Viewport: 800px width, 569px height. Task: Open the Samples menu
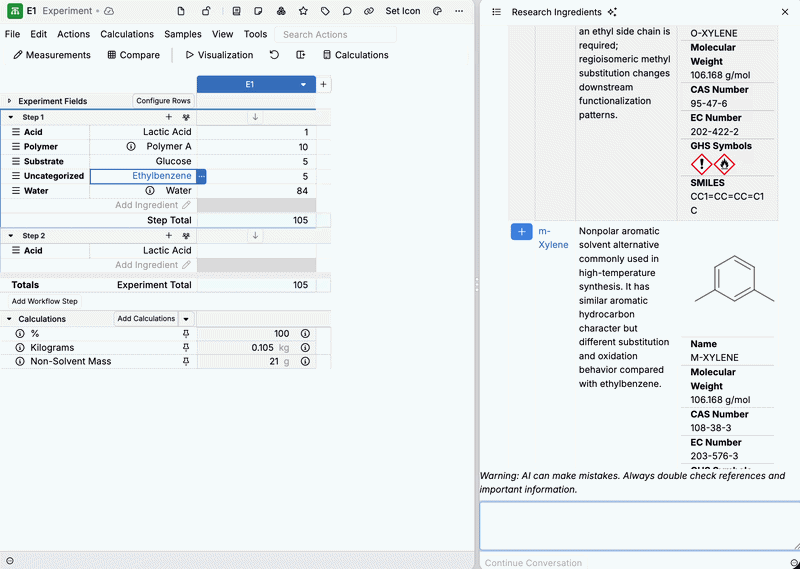(183, 34)
